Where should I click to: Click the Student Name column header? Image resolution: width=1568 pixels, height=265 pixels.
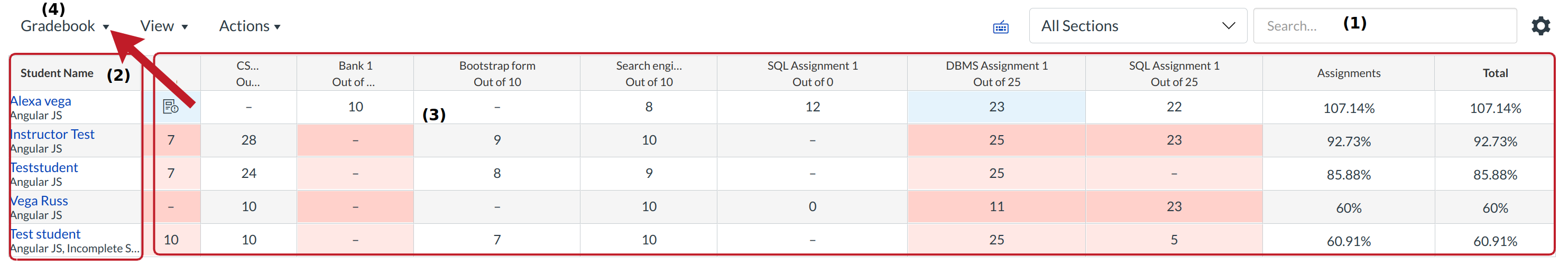pos(57,73)
